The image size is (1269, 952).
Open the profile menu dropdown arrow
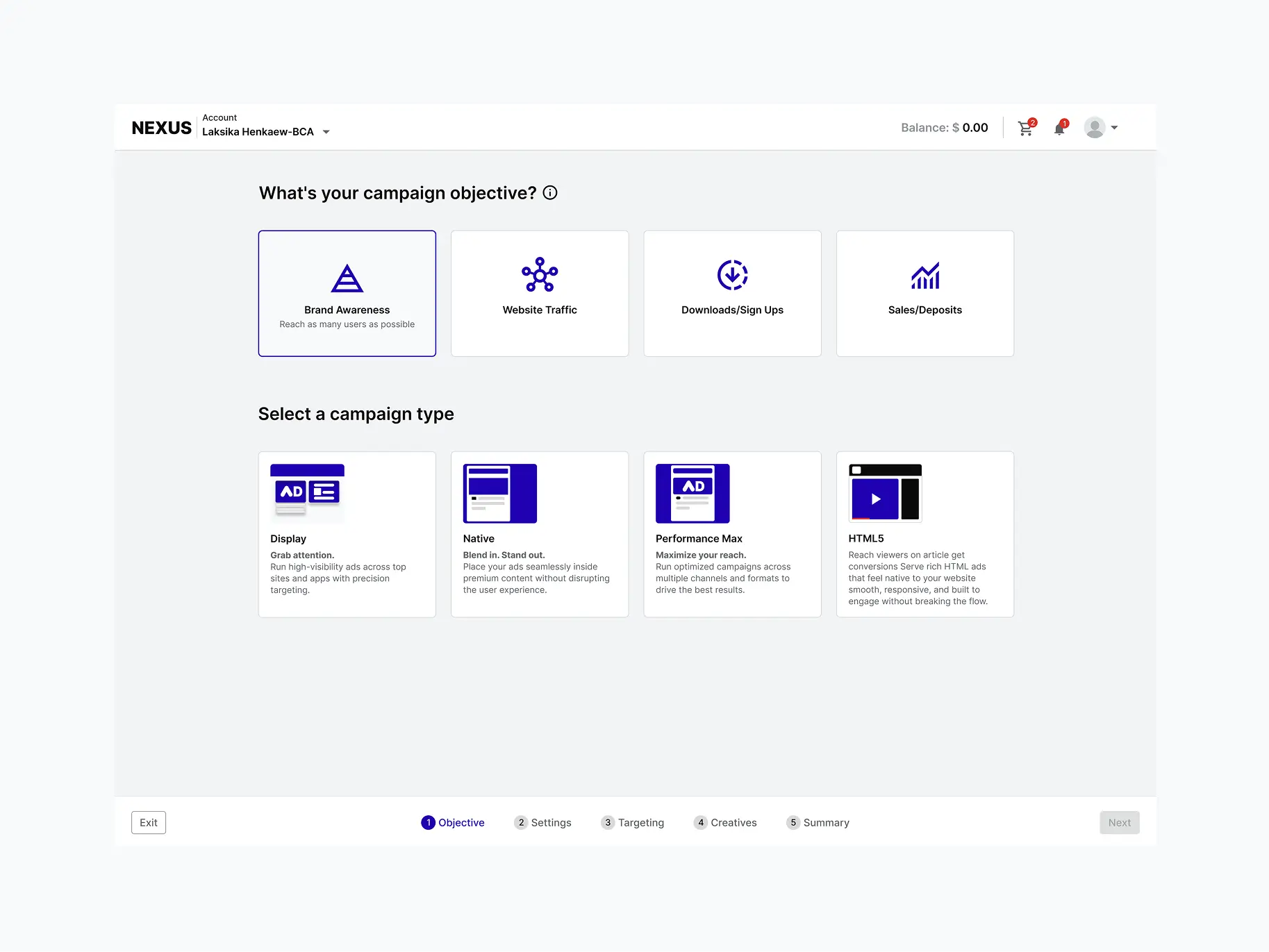1114,128
